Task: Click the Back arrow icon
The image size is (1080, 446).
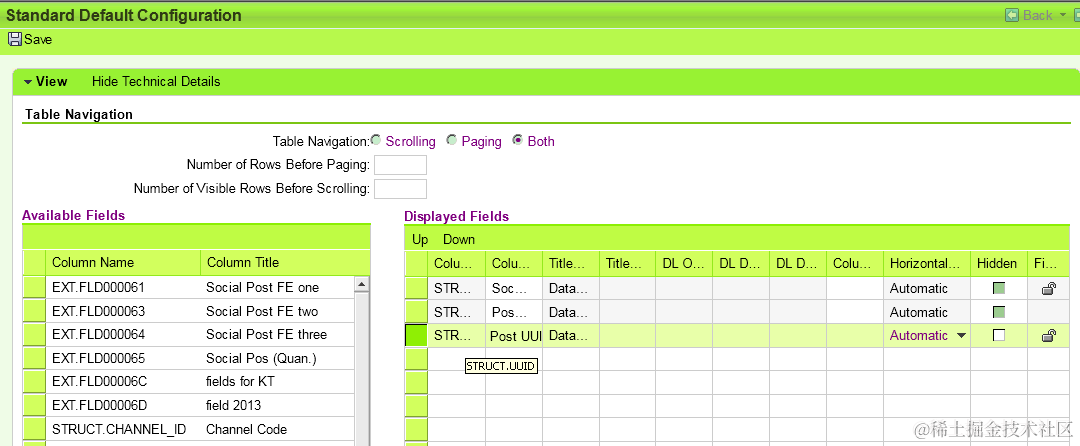Action: point(1012,14)
